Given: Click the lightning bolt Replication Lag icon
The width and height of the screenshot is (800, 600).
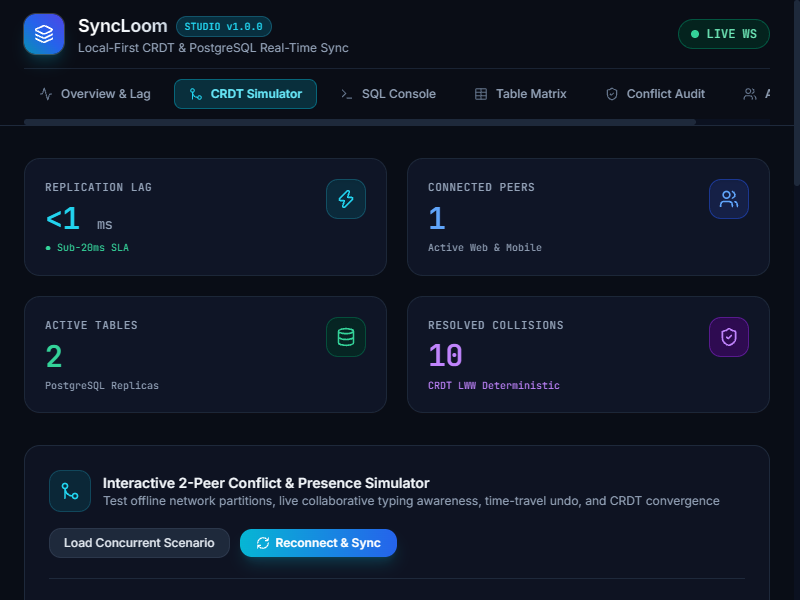Looking at the screenshot, I should [x=346, y=199].
